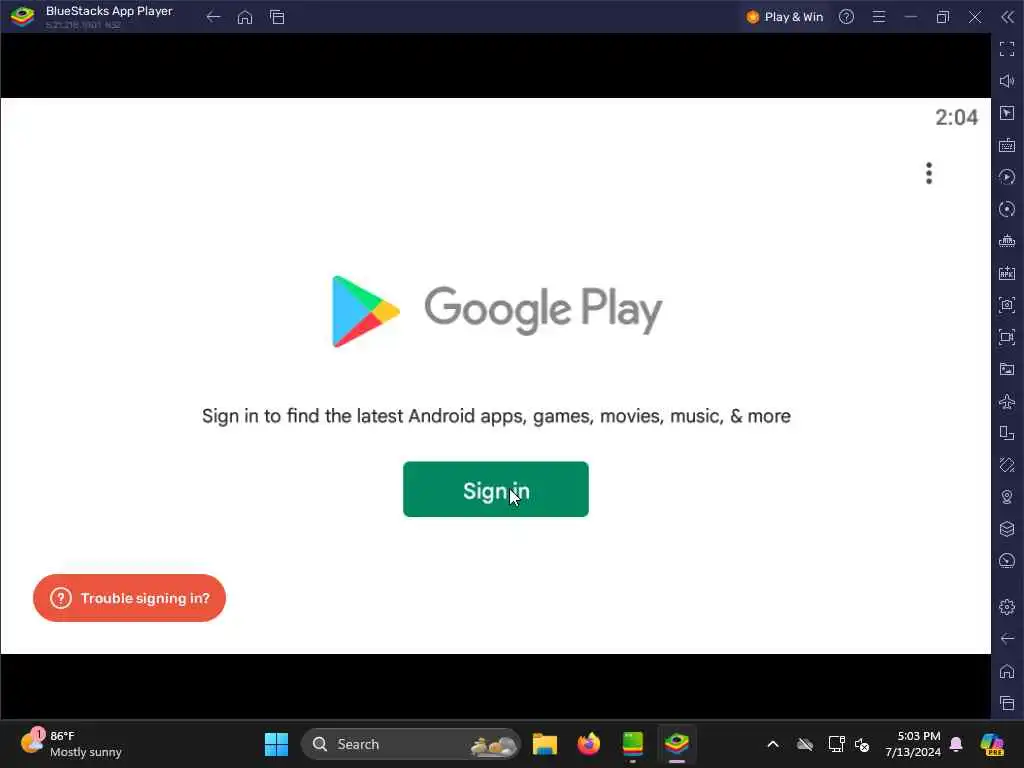
Task: Open the Trouble signing in? help
Action: [129, 598]
